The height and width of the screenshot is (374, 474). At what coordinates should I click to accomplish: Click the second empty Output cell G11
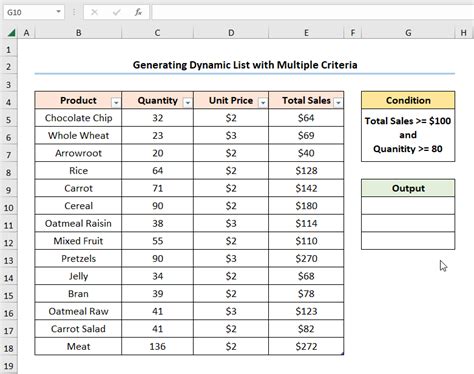coord(408,223)
